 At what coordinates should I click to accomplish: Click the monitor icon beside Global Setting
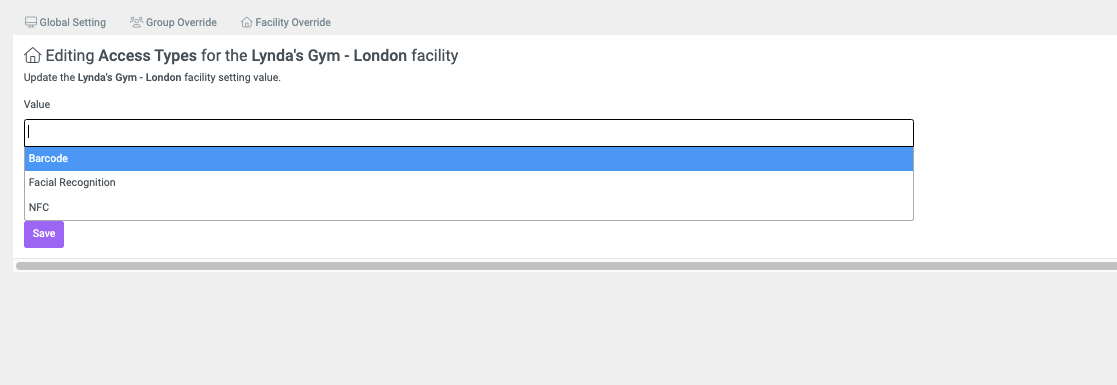click(31, 22)
